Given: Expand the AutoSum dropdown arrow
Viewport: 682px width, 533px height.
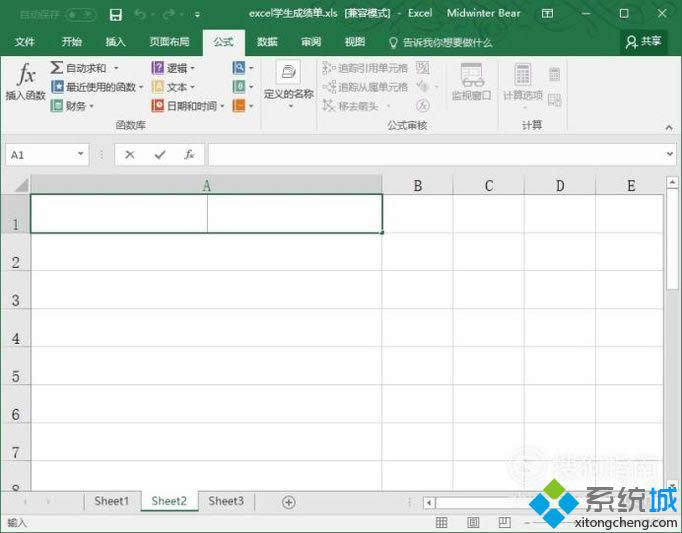Looking at the screenshot, I should click(116, 68).
